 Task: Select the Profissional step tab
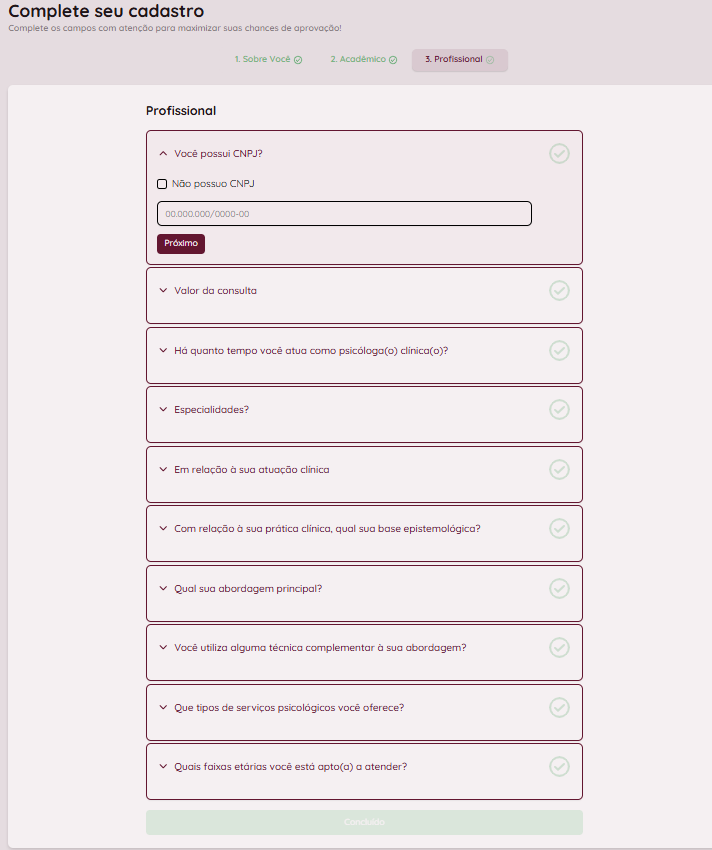coord(459,60)
